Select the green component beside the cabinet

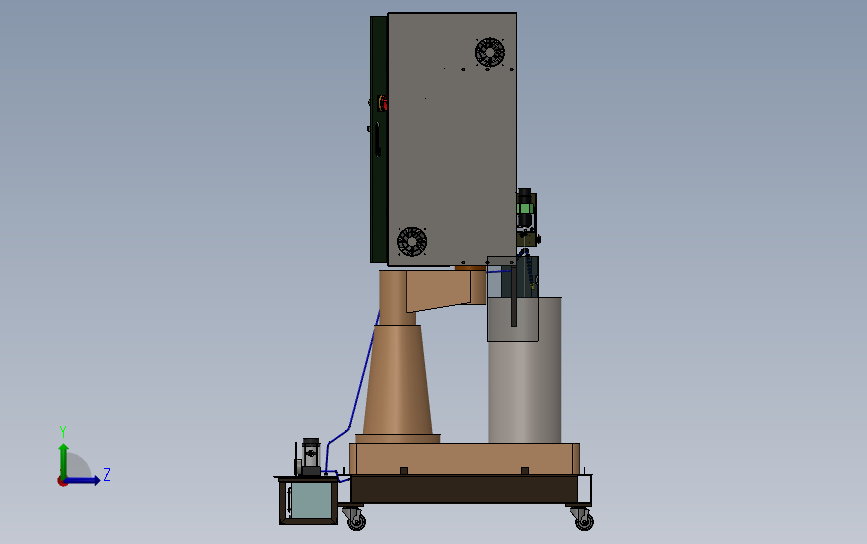coord(525,208)
